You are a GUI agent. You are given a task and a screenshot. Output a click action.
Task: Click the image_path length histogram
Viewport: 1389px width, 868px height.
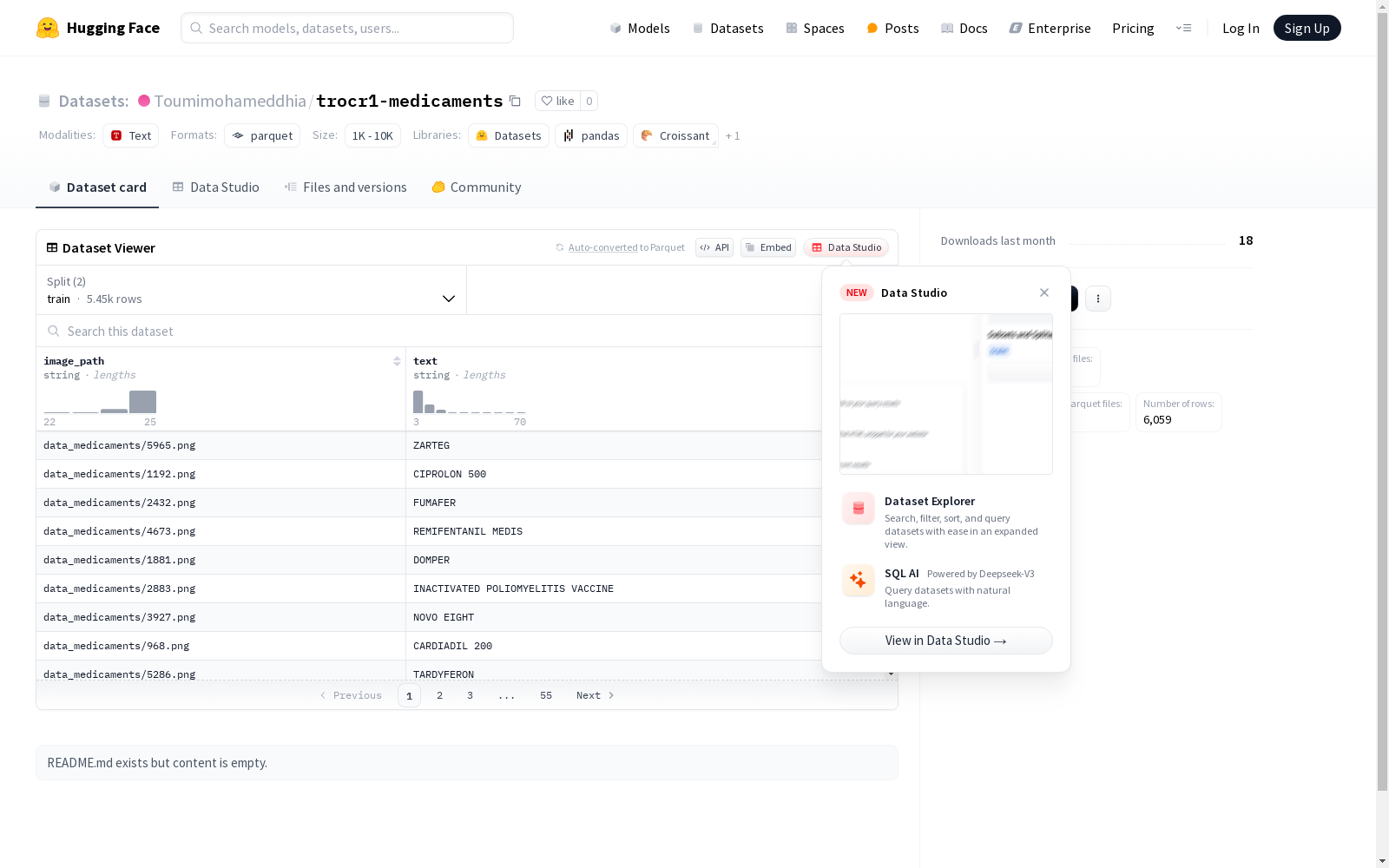pyautogui.click(x=100, y=402)
